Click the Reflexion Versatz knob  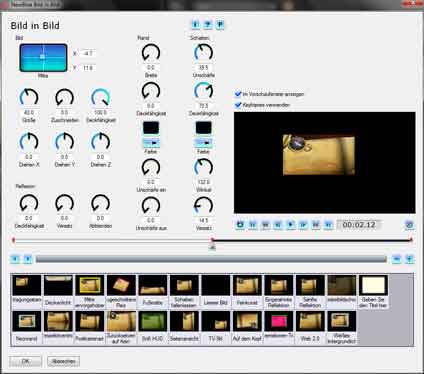click(64, 203)
